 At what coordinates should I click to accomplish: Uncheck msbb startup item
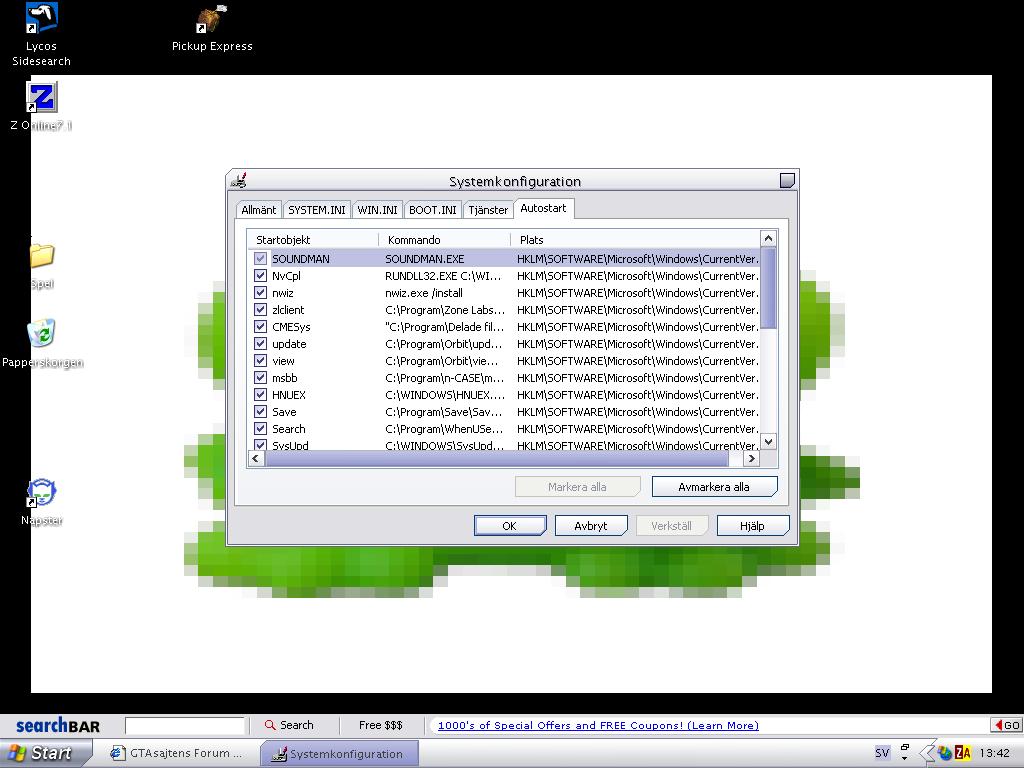click(261, 377)
